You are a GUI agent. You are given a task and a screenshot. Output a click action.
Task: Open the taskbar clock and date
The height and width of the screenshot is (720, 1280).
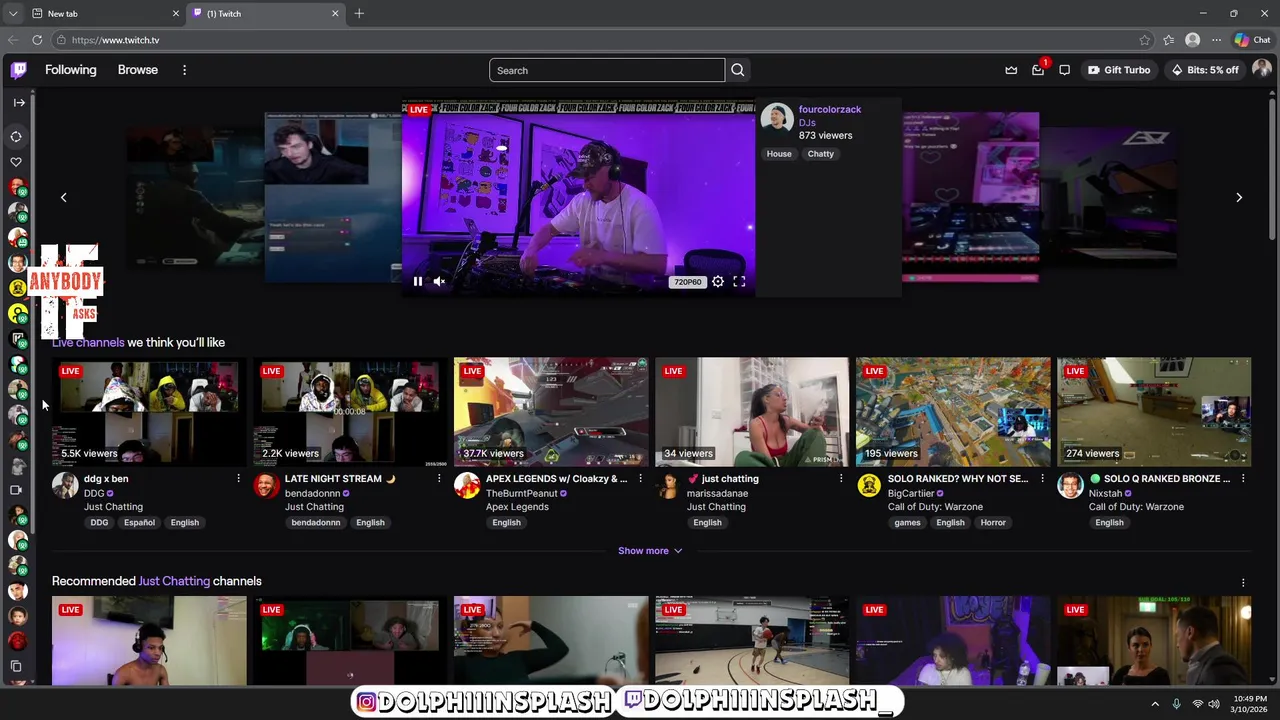[1249, 704]
